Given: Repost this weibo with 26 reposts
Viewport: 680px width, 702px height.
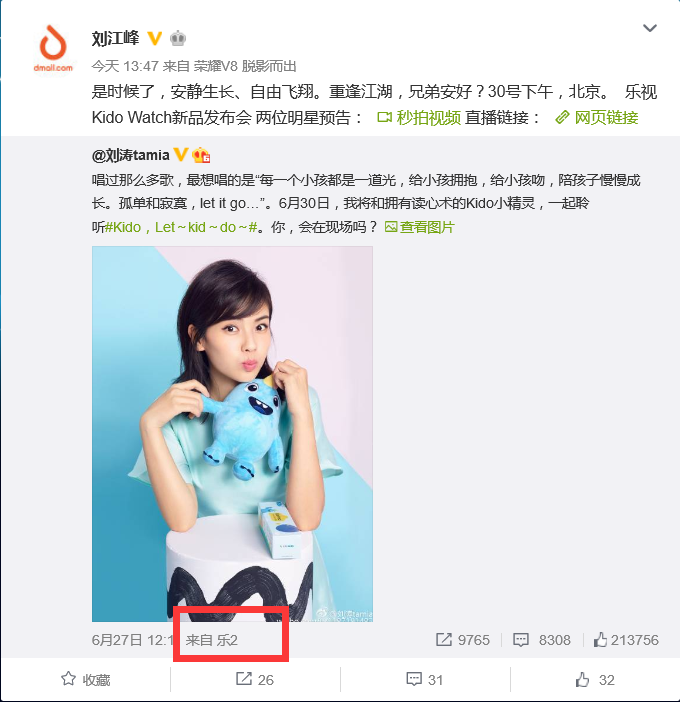Looking at the screenshot, I should coord(255,680).
